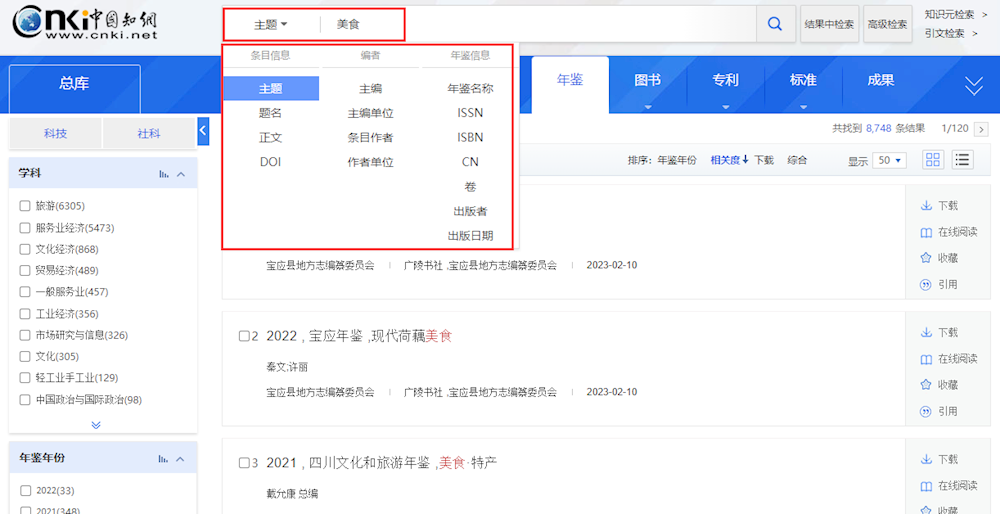Switch to list view icon
Viewport: 1000px width, 514px height.
[x=962, y=160]
